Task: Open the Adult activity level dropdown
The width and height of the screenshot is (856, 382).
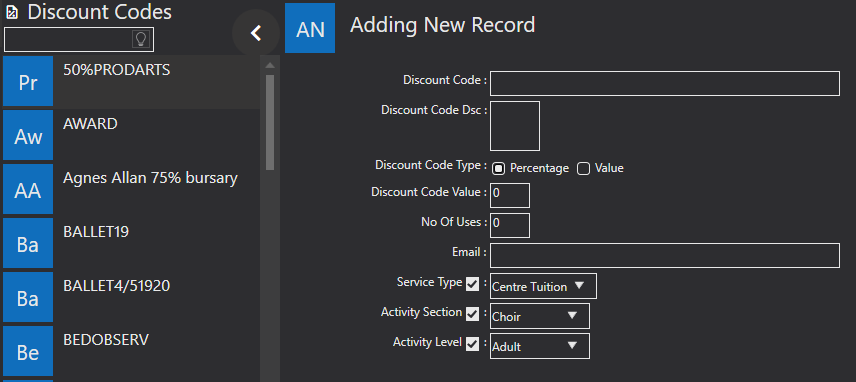Action: point(540,346)
